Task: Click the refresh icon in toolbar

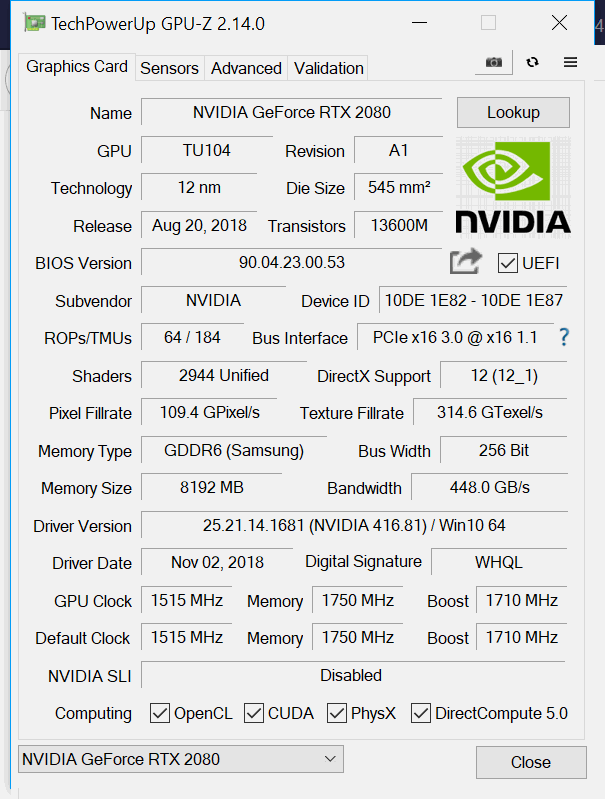Action: [532, 62]
